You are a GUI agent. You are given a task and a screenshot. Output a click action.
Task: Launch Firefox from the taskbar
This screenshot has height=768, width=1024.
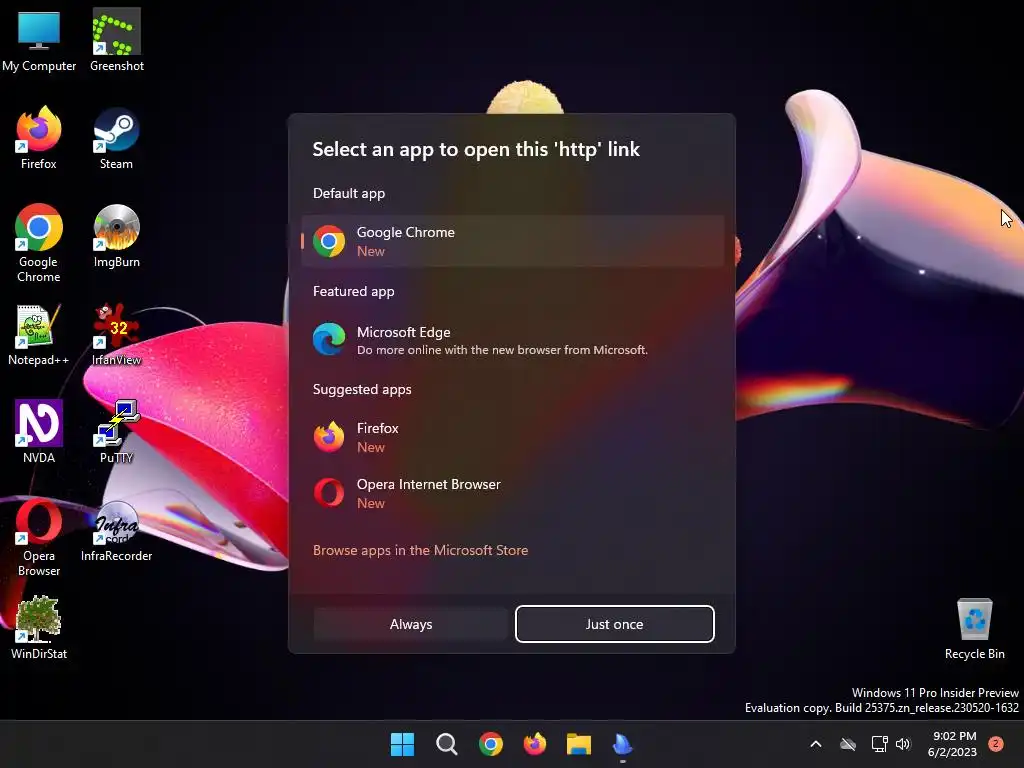(535, 744)
